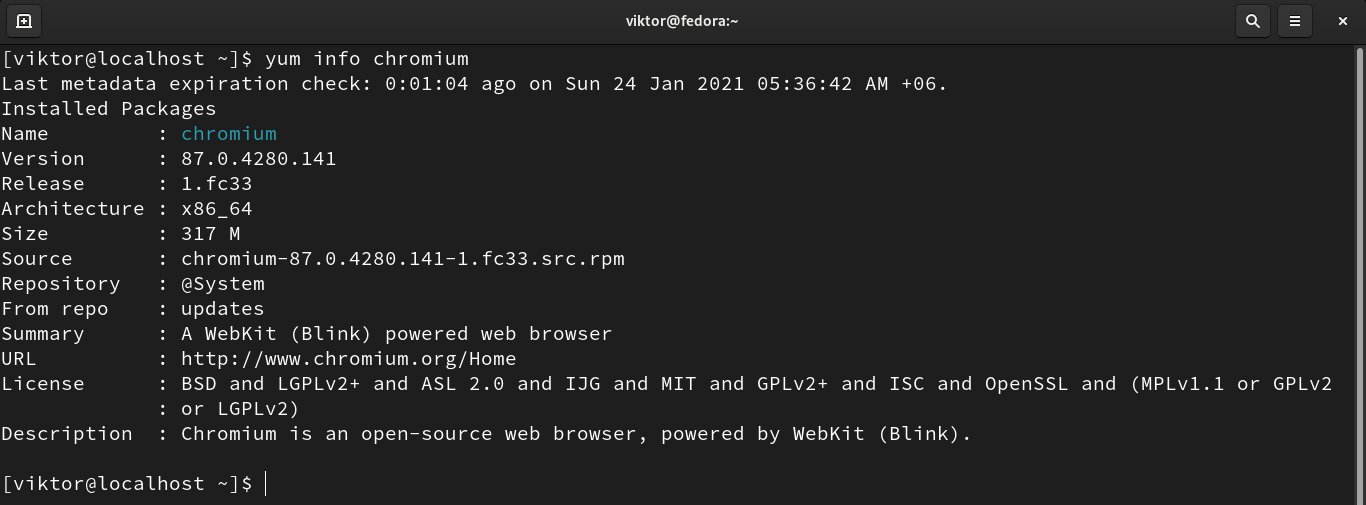Viewport: 1366px width, 505px height.
Task: Click the 317 M size value
Action: coord(210,234)
